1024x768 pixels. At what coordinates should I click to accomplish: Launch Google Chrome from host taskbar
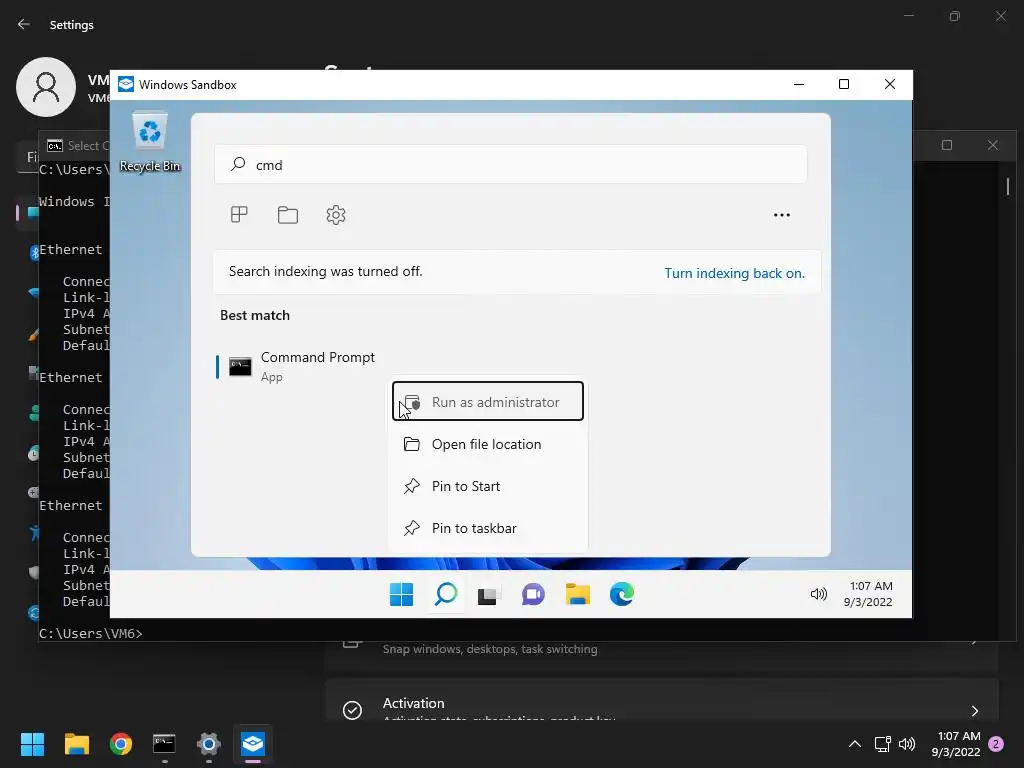(x=120, y=744)
